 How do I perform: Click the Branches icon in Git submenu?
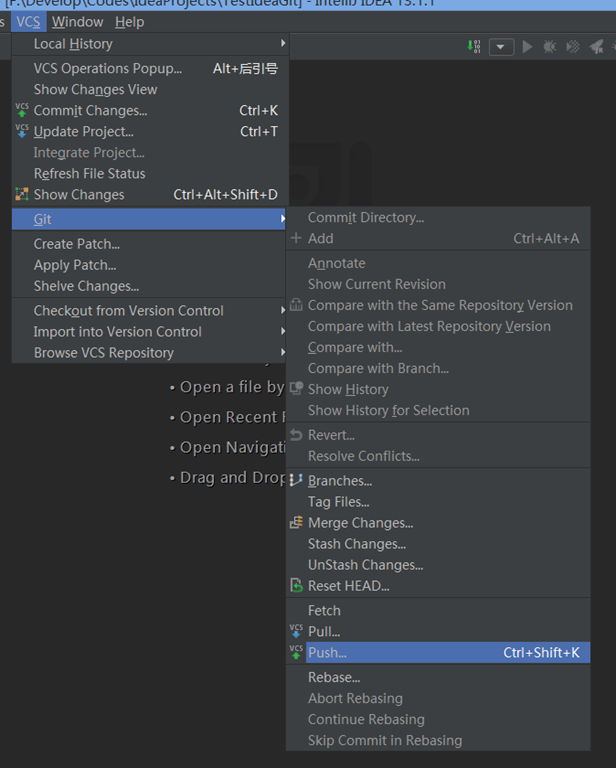pyautogui.click(x=296, y=481)
